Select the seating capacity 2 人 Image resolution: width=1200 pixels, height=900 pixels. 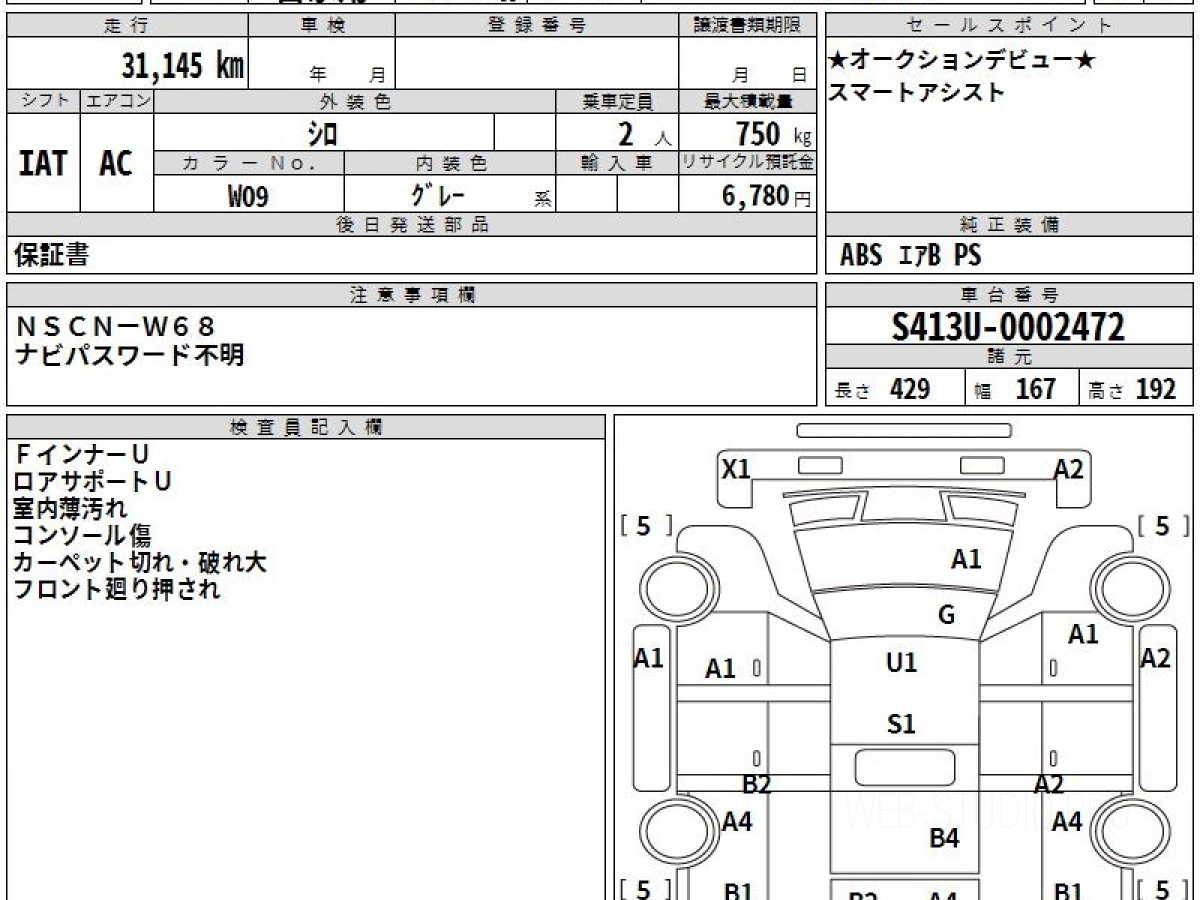point(644,133)
